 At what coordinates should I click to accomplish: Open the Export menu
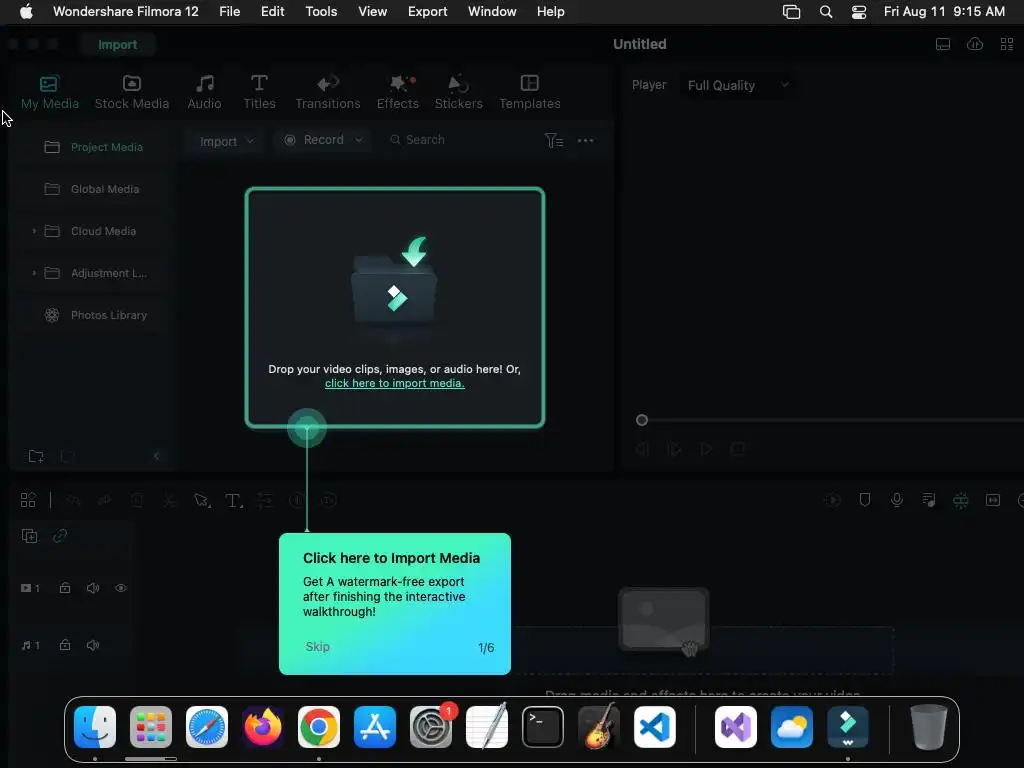point(427,12)
